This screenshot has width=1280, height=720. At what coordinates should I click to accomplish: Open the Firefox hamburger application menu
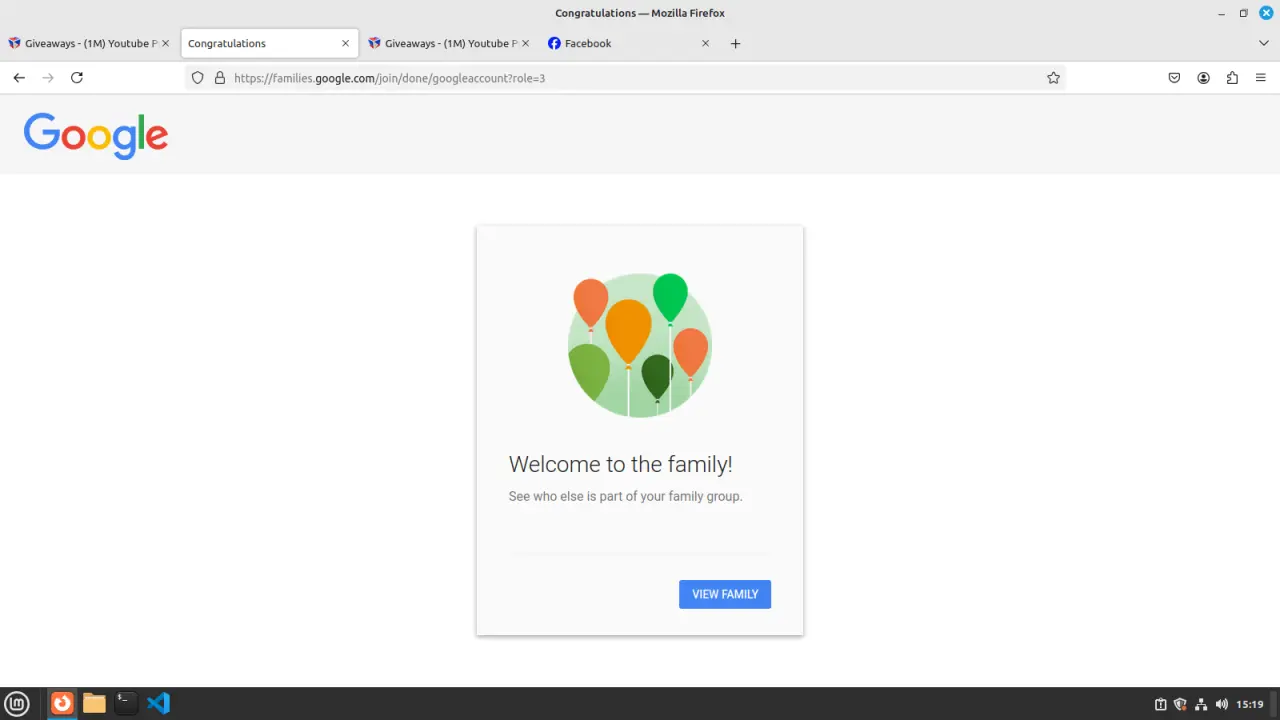[1260, 78]
